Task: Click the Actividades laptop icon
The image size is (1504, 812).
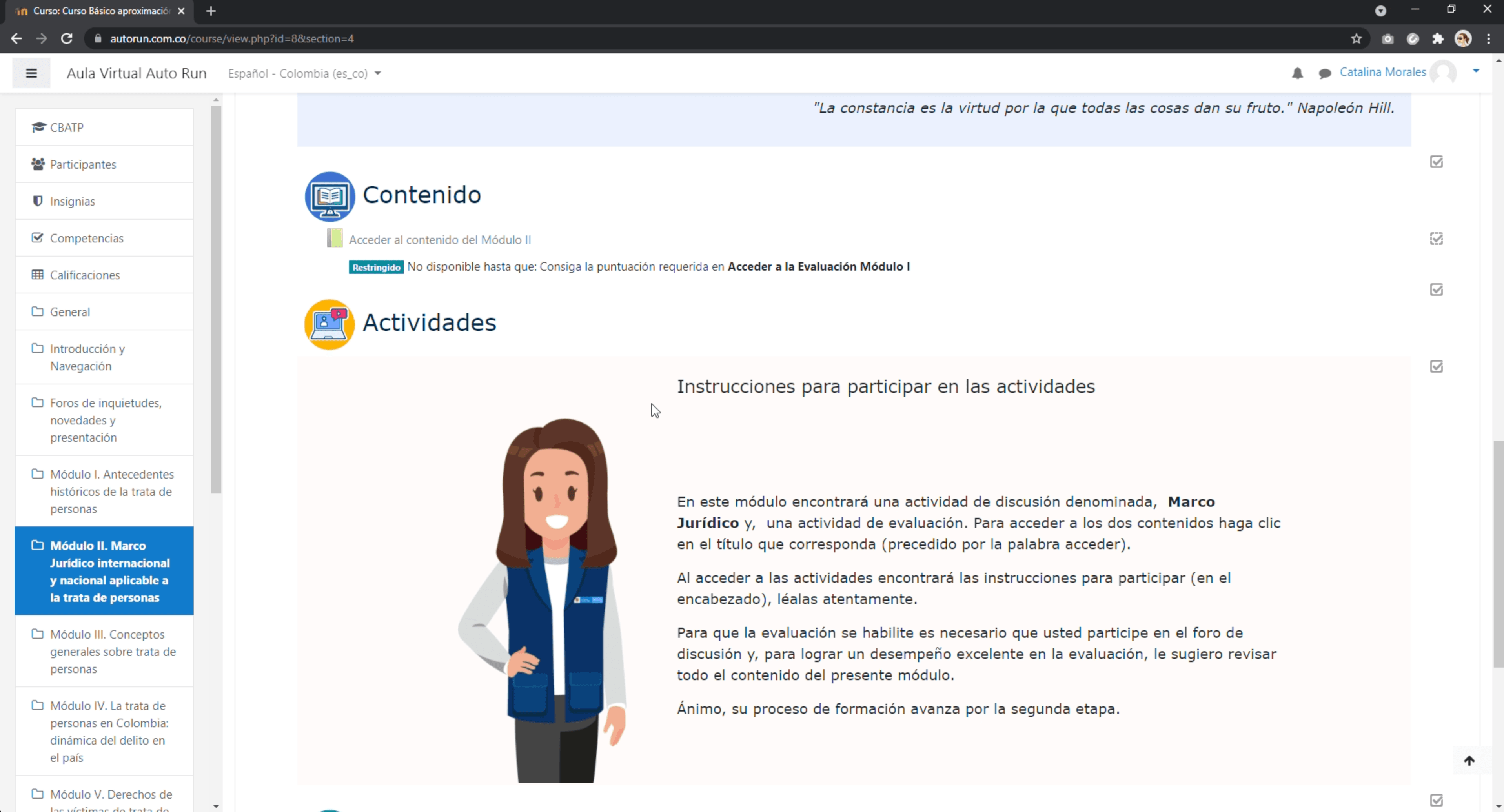Action: (329, 324)
